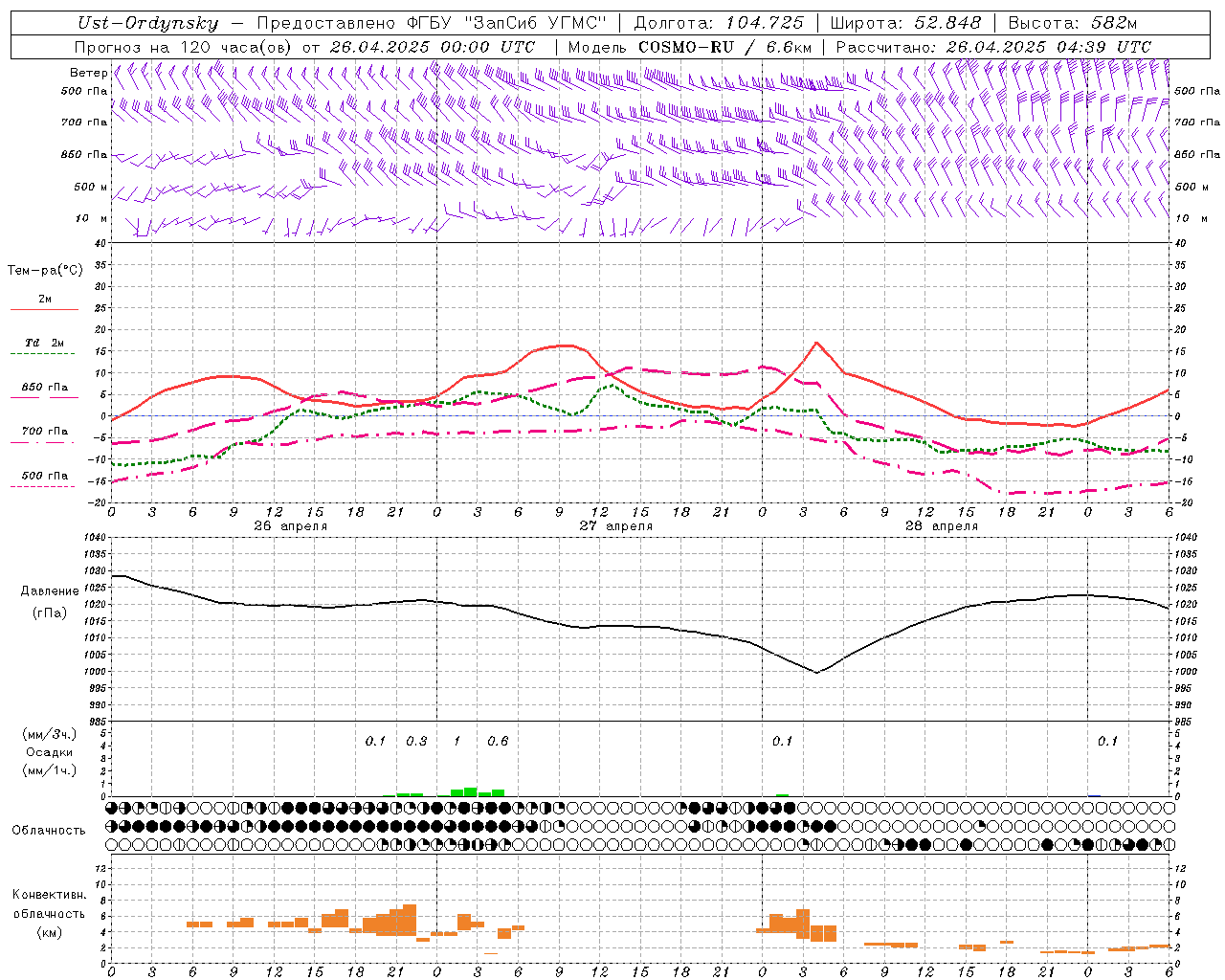Screen dimensions: 1225x980
Task: Click the Рассчитано: 26.04.2025 04:39 UTC text
Action: (993, 47)
